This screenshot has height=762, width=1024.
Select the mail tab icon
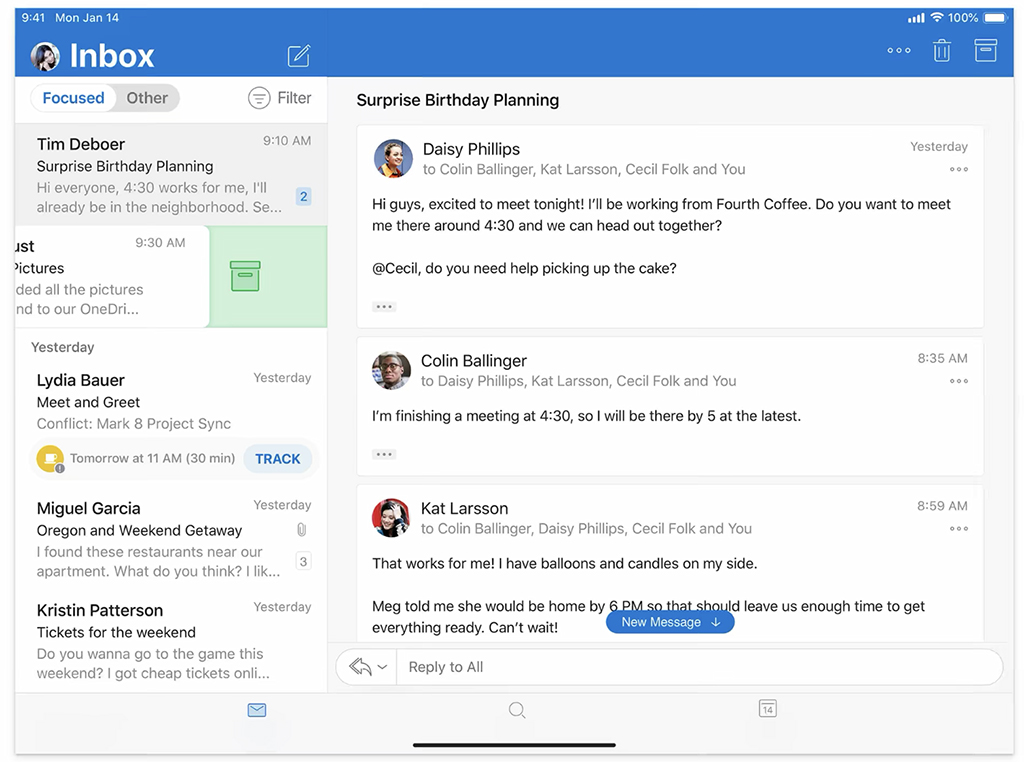coord(257,710)
